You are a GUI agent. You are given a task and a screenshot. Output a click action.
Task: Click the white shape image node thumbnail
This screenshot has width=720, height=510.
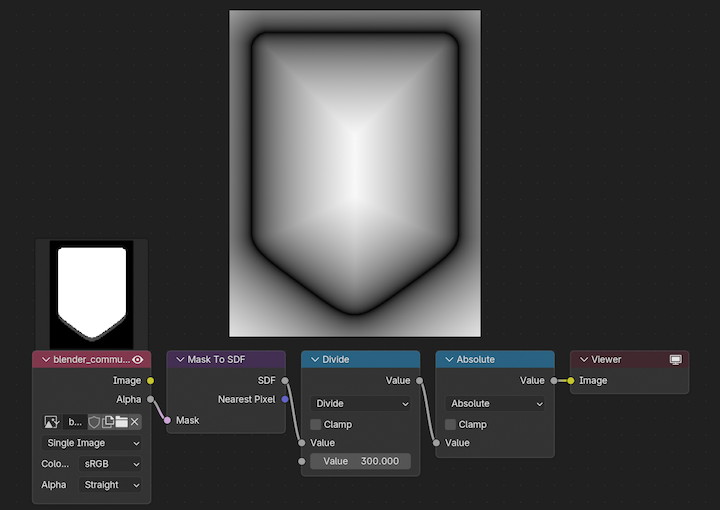(91, 293)
